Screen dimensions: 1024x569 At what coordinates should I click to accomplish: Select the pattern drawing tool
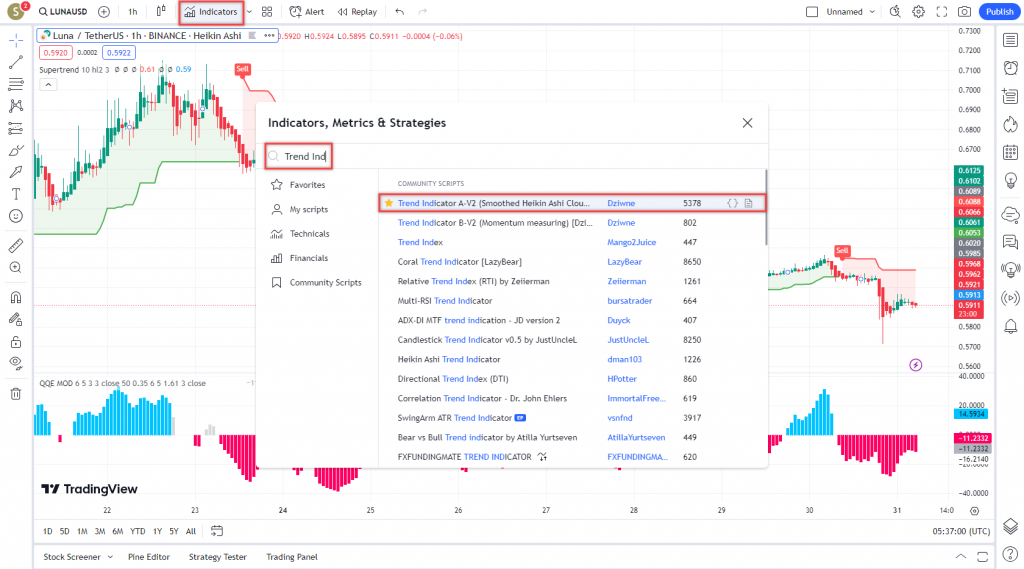16,106
